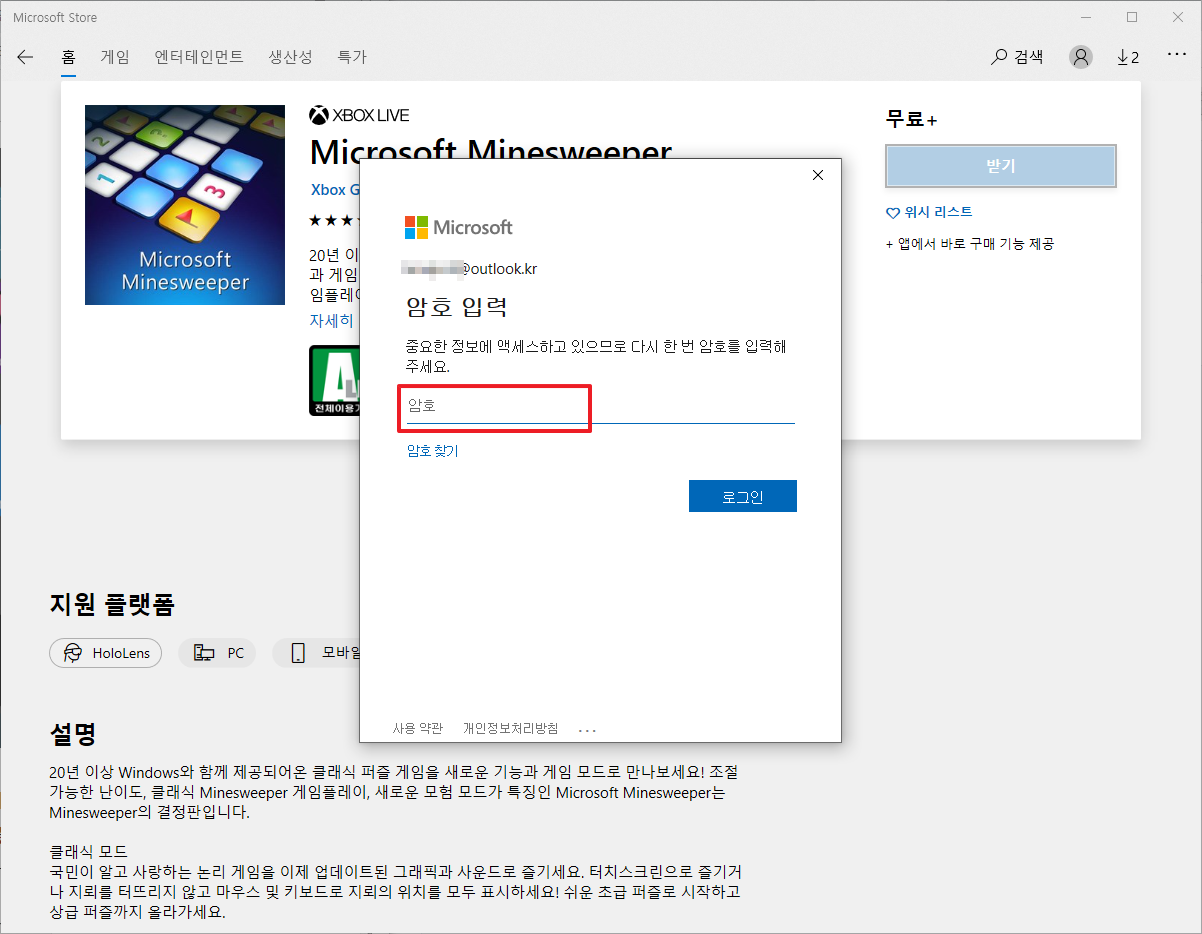The image size is (1202, 934).
Task: Go back with the arrow icon
Action: pos(25,57)
